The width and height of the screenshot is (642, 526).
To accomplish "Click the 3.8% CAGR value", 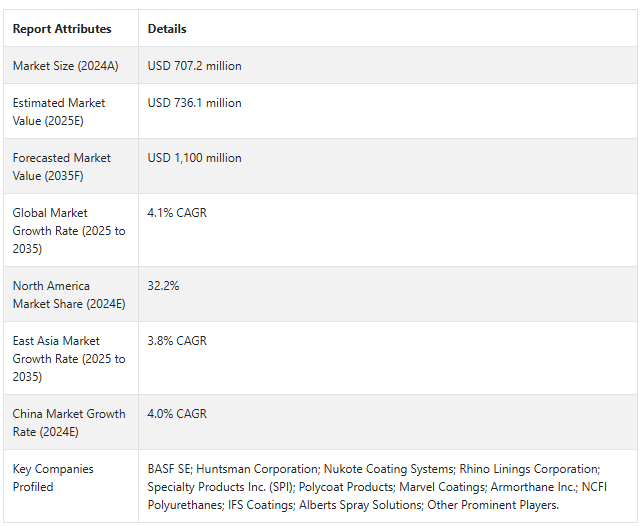I will pyautogui.click(x=177, y=341).
